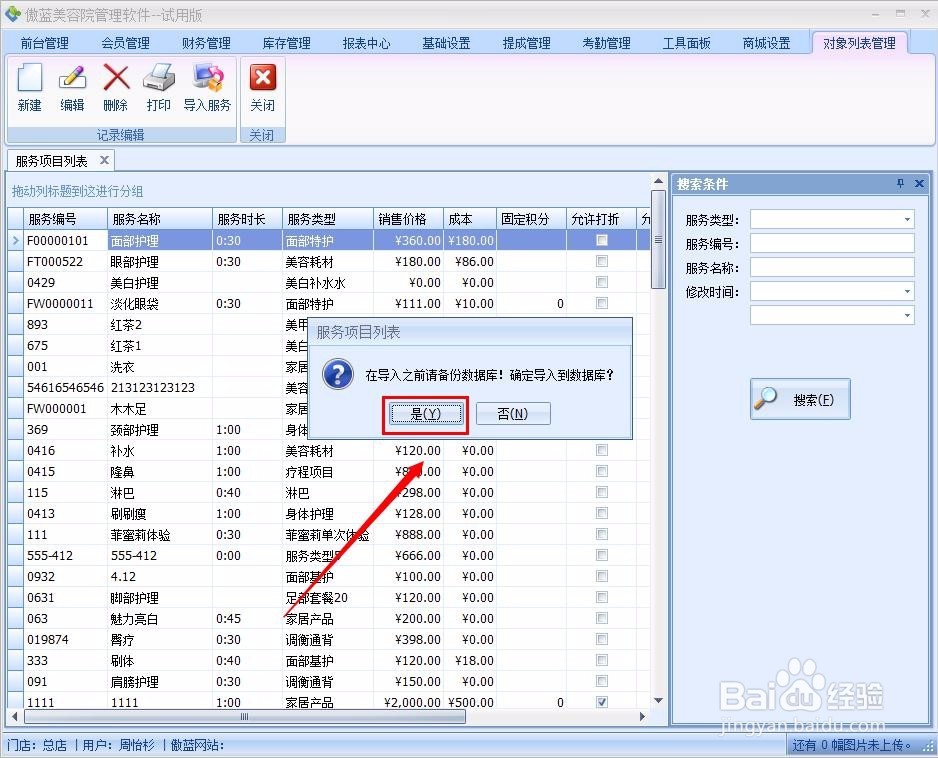Image resolution: width=938 pixels, height=758 pixels.
Task: Toggle the 允许打折 checkbox for 补水 row
Action: [601, 450]
